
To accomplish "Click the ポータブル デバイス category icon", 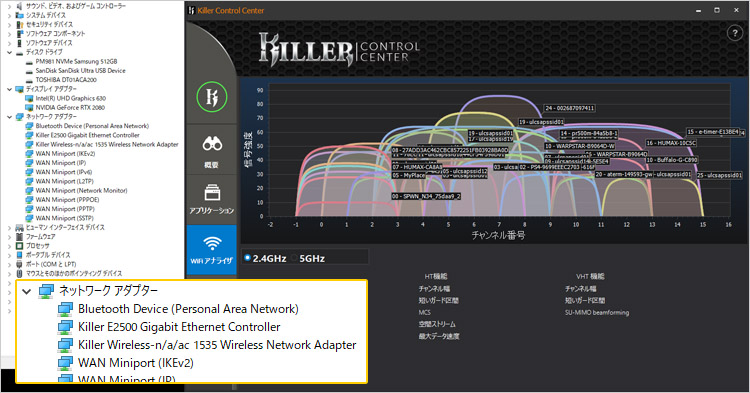I will point(20,255).
